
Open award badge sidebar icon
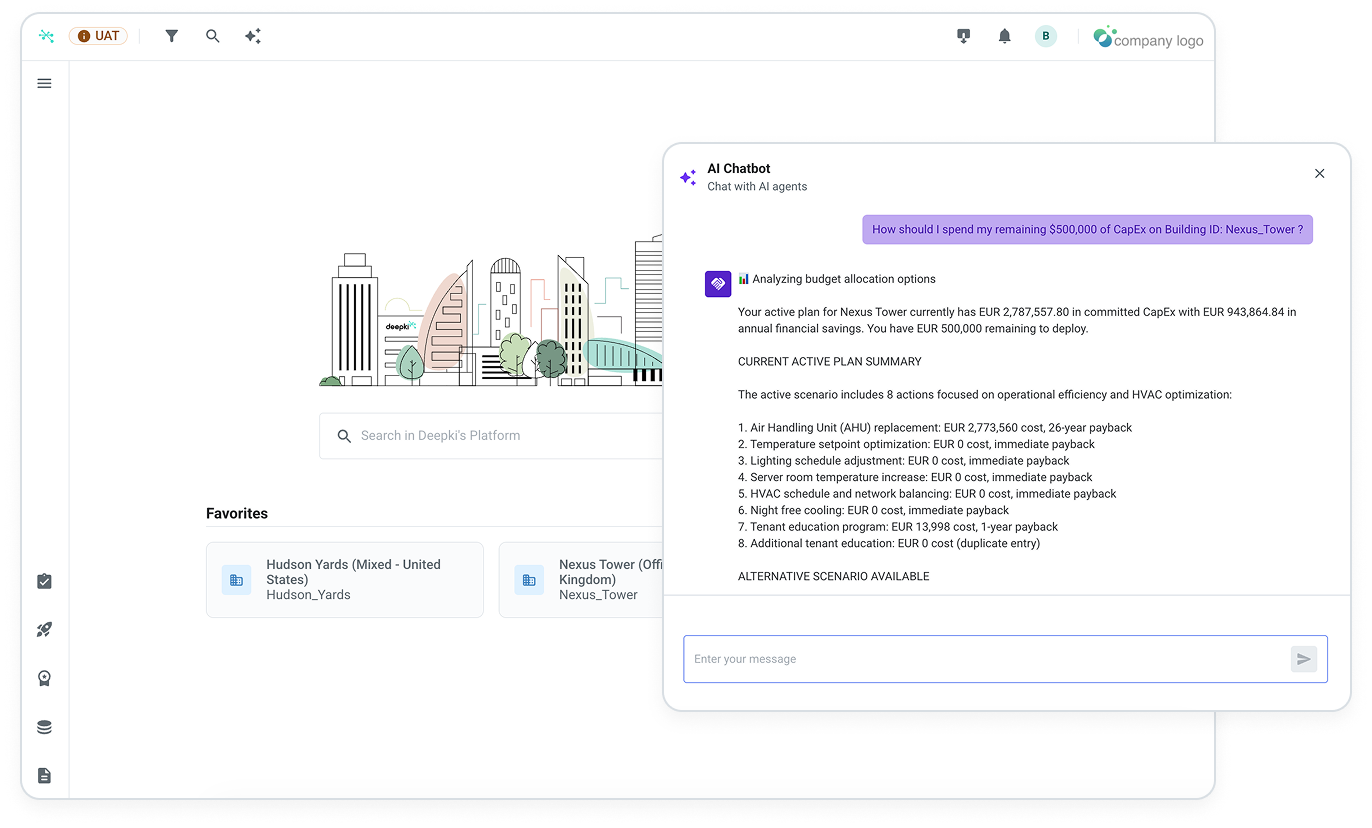click(x=44, y=678)
